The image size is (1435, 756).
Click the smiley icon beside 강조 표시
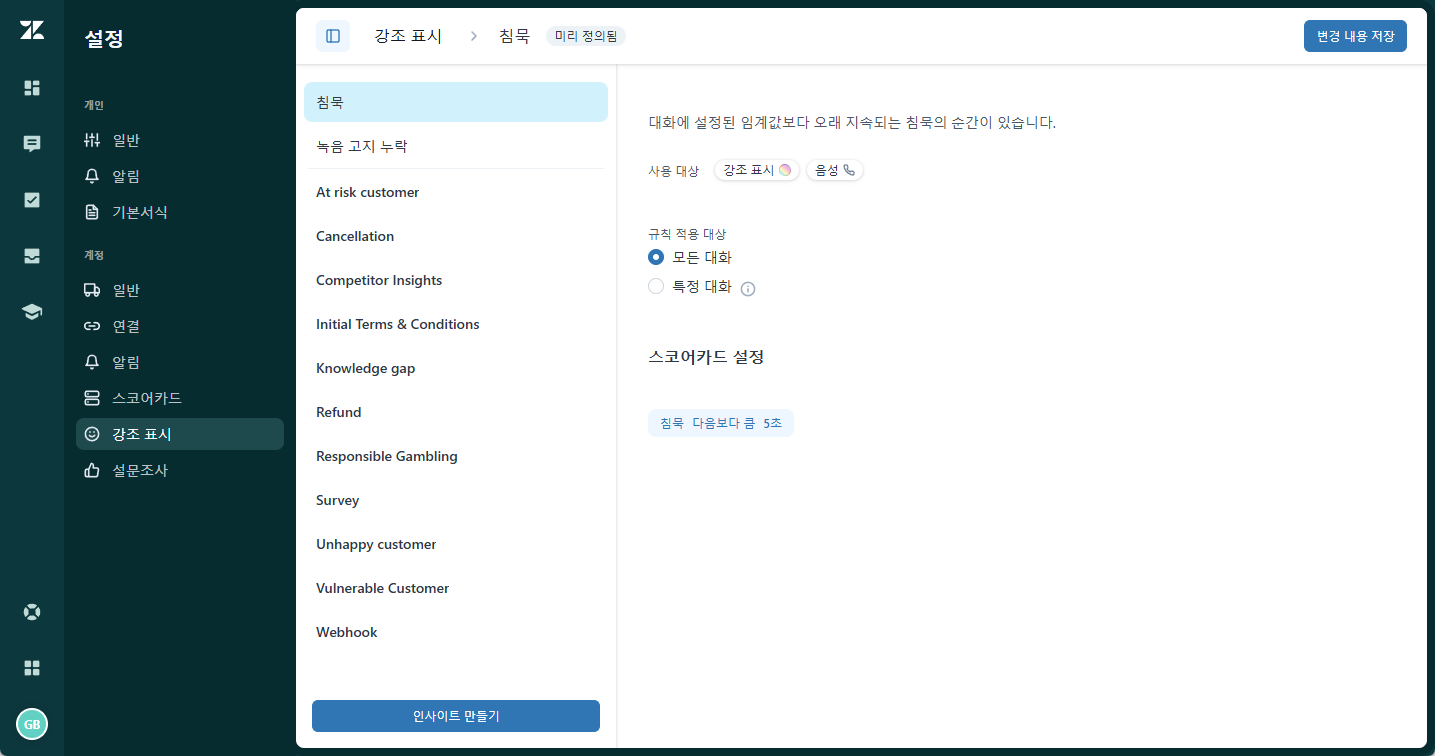click(x=92, y=434)
